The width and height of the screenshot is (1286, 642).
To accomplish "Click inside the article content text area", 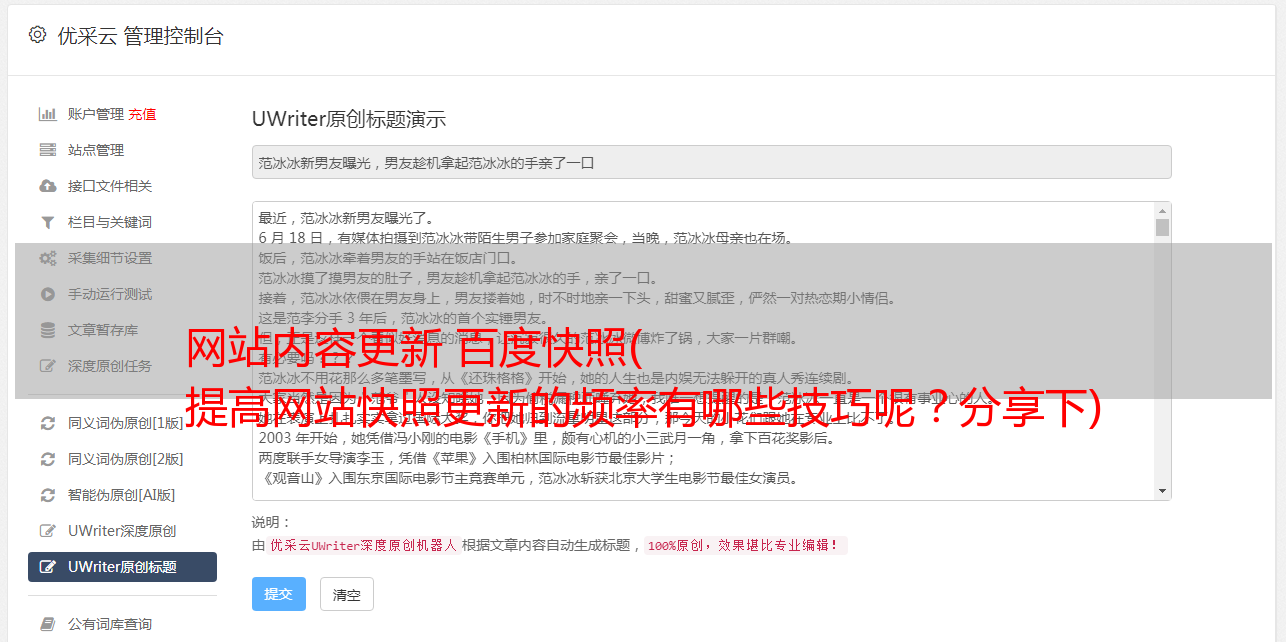I will pos(703,351).
